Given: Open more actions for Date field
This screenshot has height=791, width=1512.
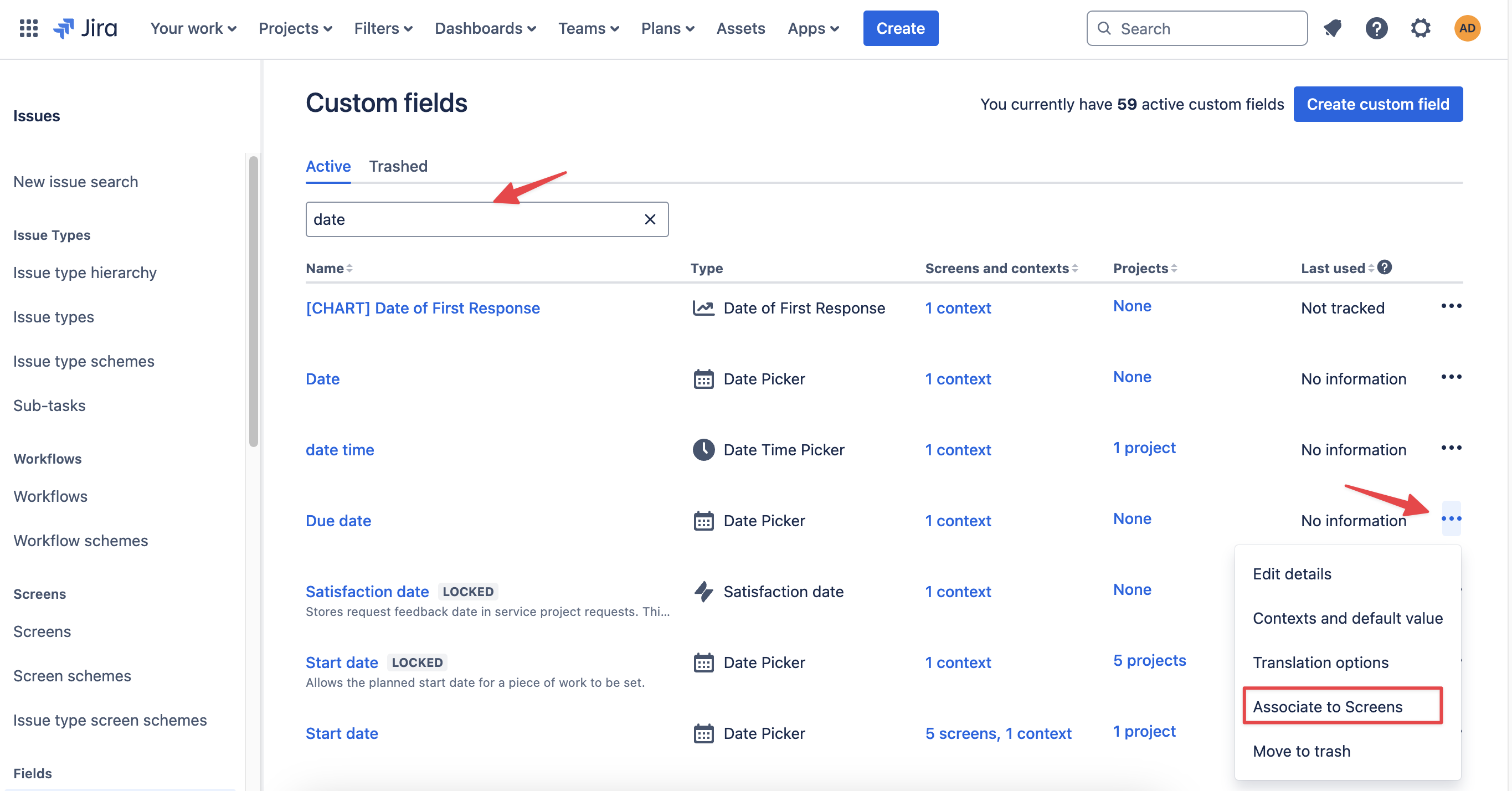Looking at the screenshot, I should (x=1451, y=377).
